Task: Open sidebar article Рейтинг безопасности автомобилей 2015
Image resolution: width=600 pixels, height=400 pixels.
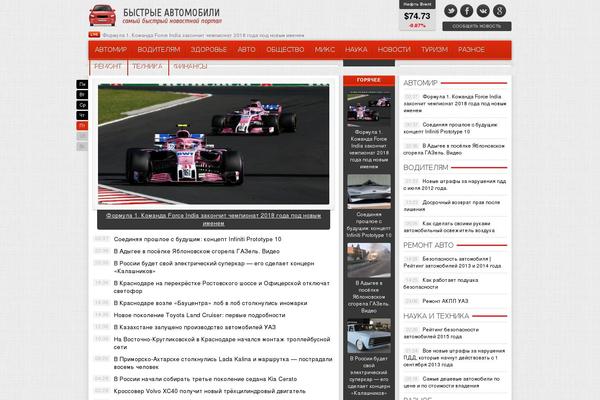Action: click(x=441, y=333)
